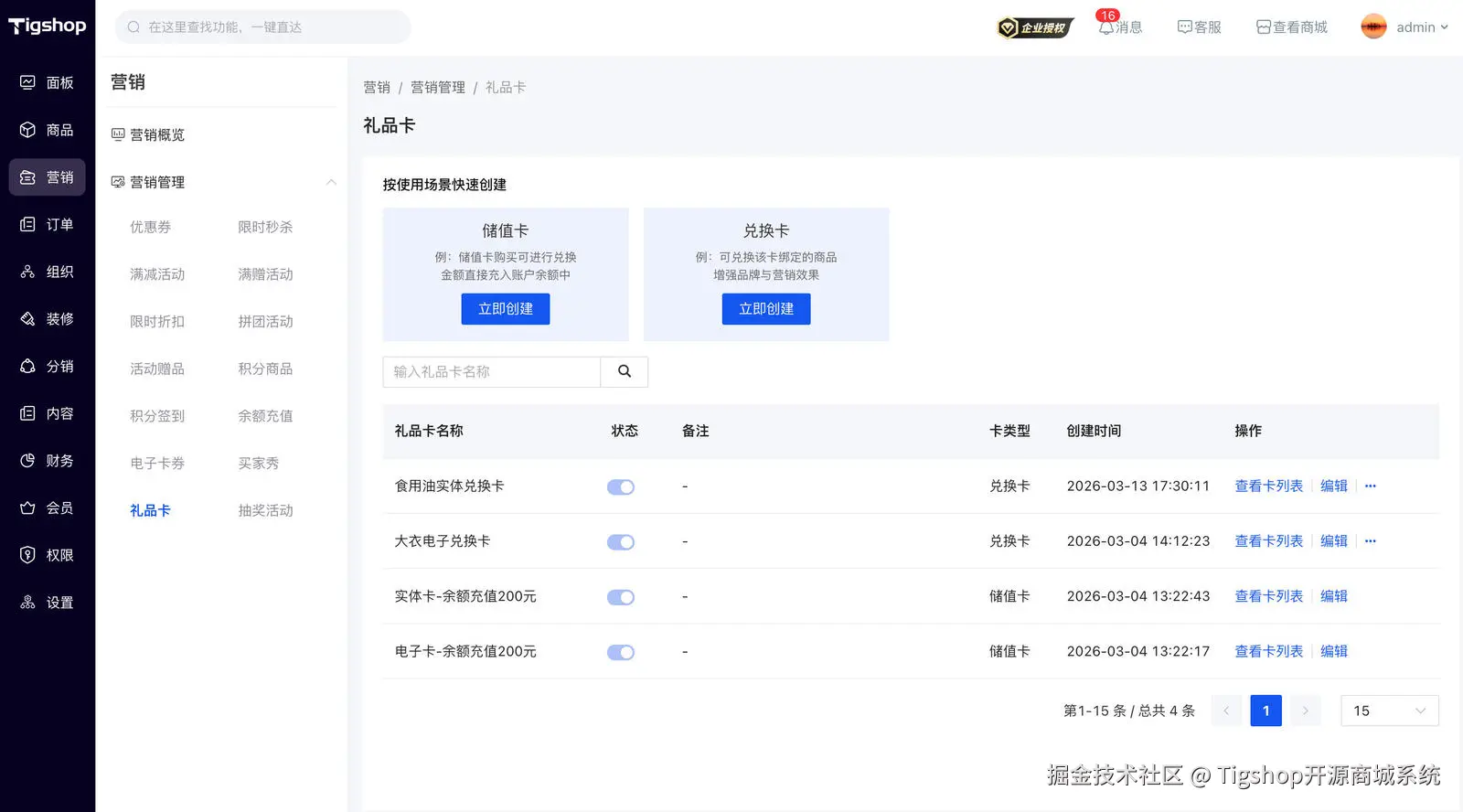Open 满减活动 submenu item

point(157,274)
